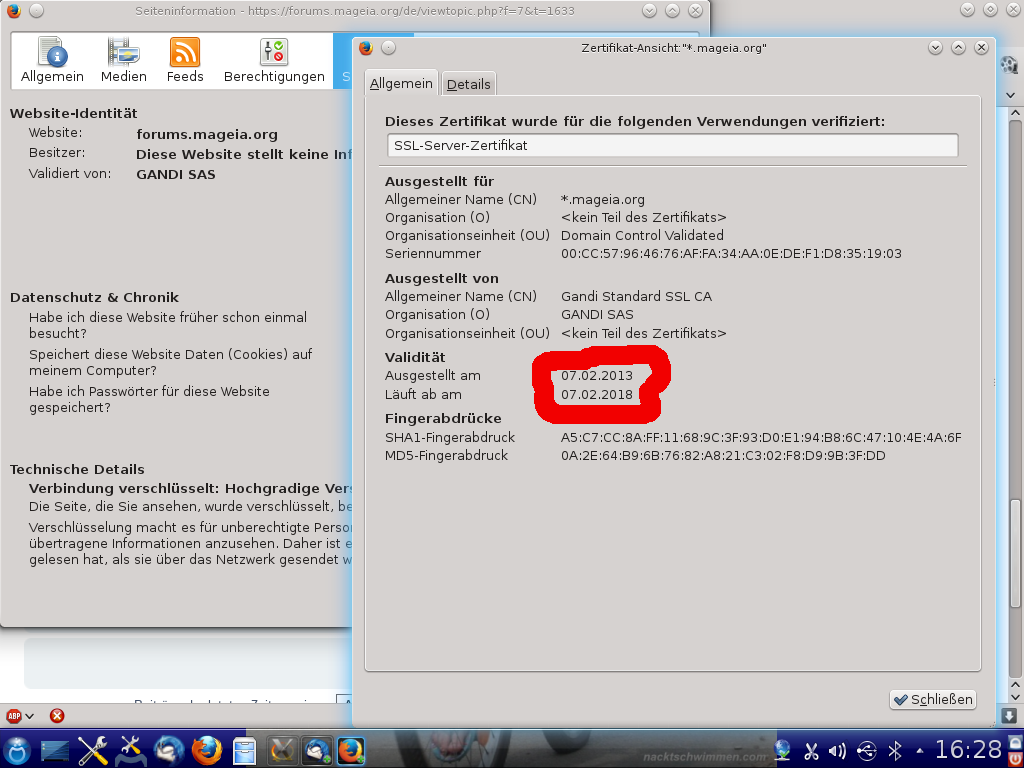This screenshot has height=768, width=1024.
Task: Click GANDI SAS next to Validiert von
Action: pyautogui.click(x=176, y=174)
